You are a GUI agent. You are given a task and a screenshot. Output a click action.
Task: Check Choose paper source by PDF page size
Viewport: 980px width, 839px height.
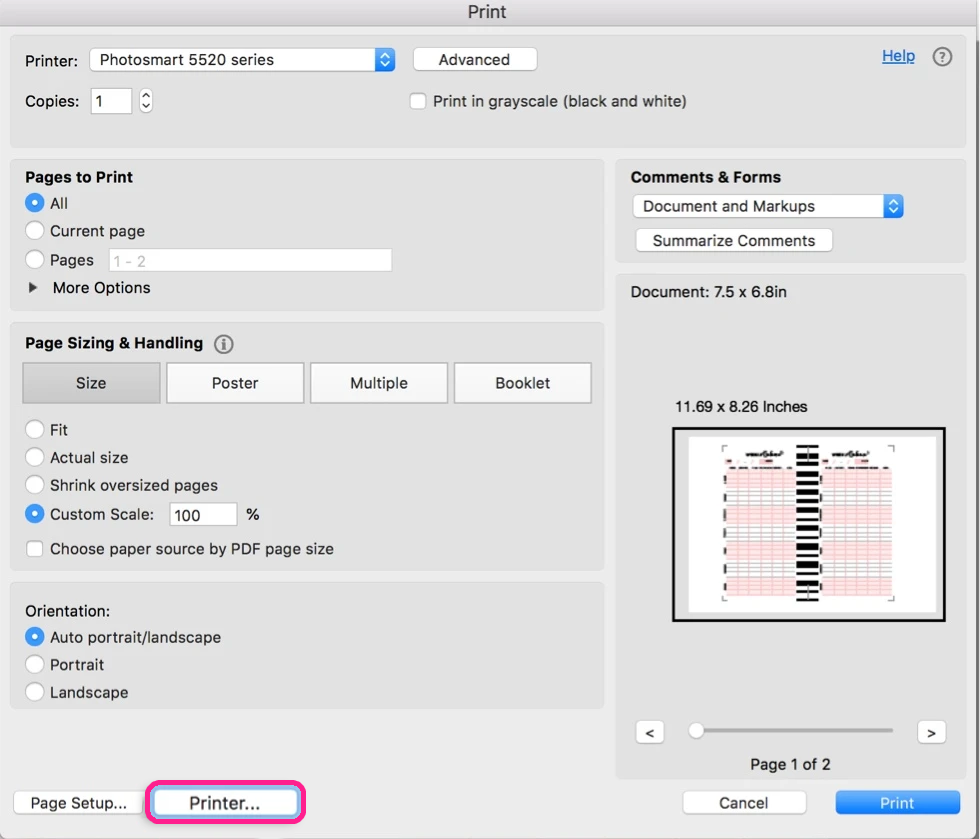coord(35,549)
